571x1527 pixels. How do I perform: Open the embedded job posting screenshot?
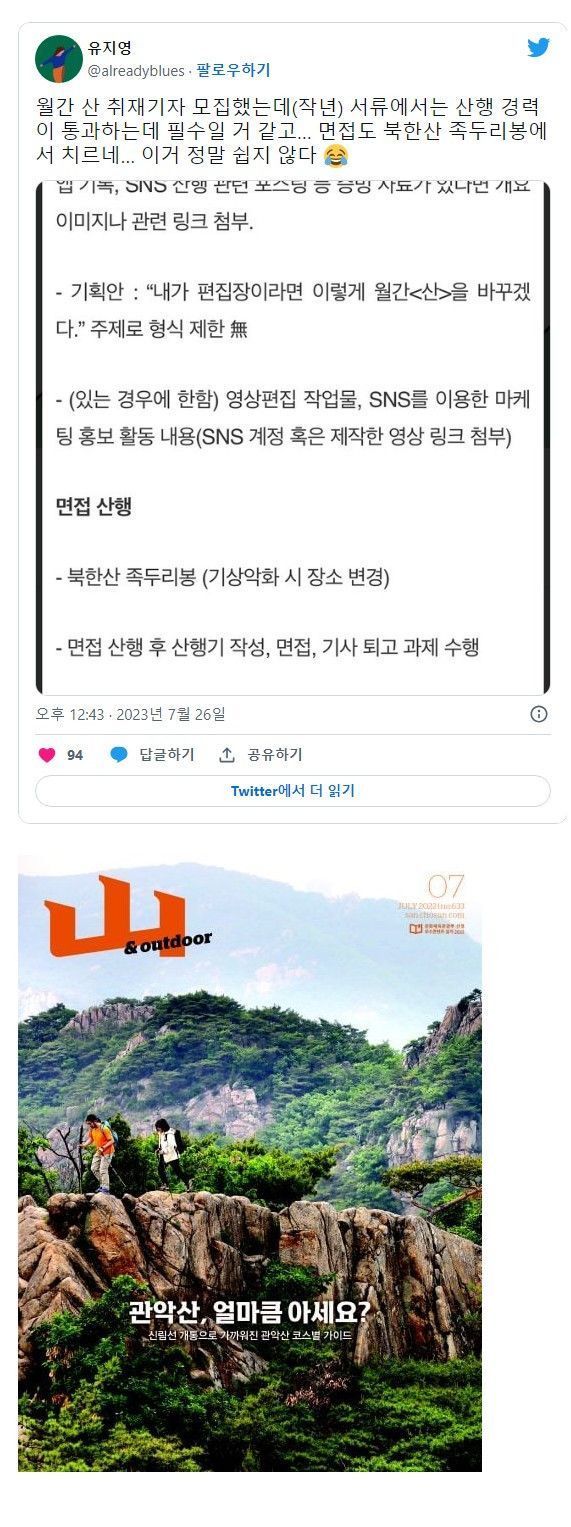pyautogui.click(x=293, y=438)
